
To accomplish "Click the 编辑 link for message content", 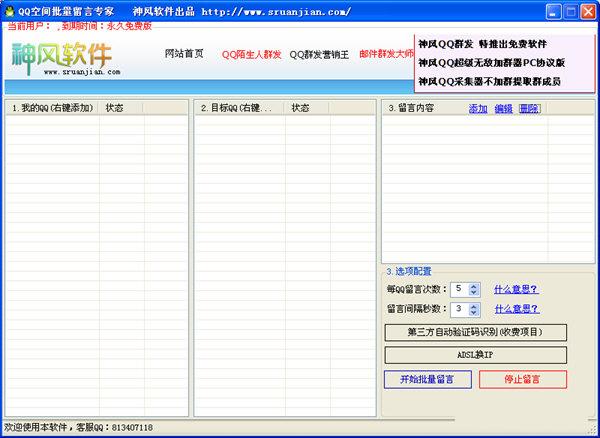I will coord(503,109).
